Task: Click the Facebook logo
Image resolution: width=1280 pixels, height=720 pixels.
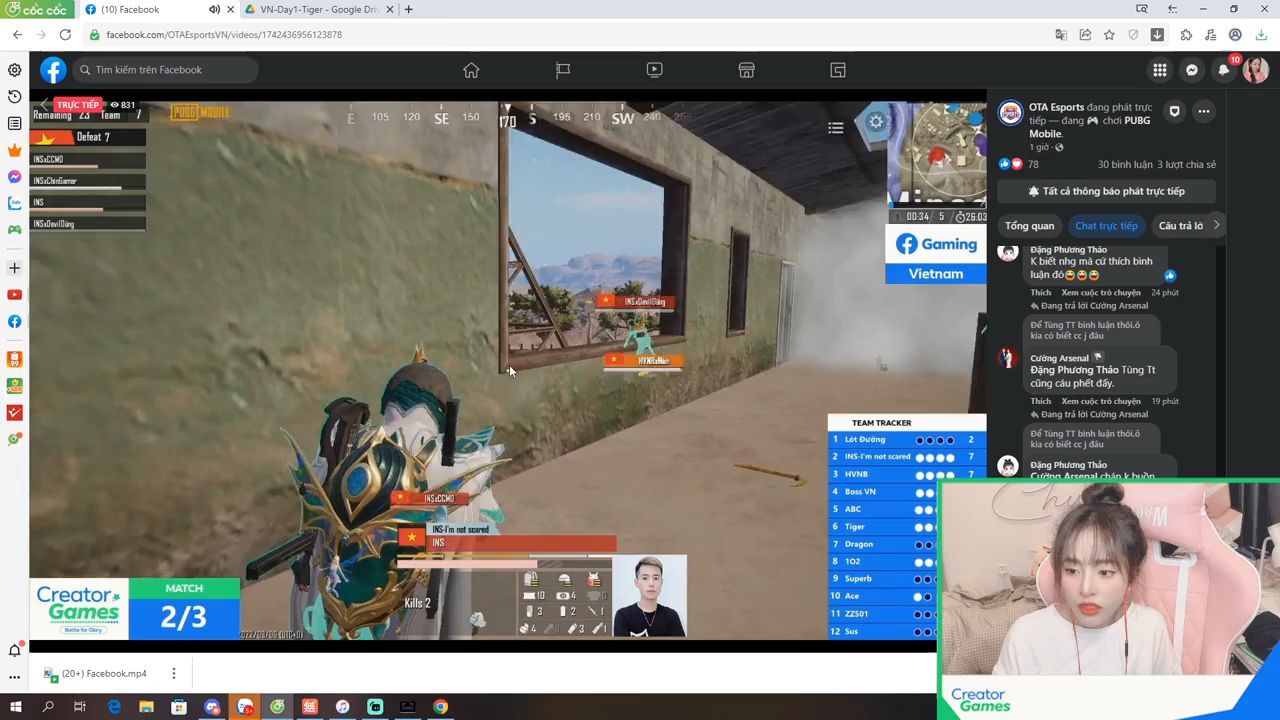Action: point(53,70)
